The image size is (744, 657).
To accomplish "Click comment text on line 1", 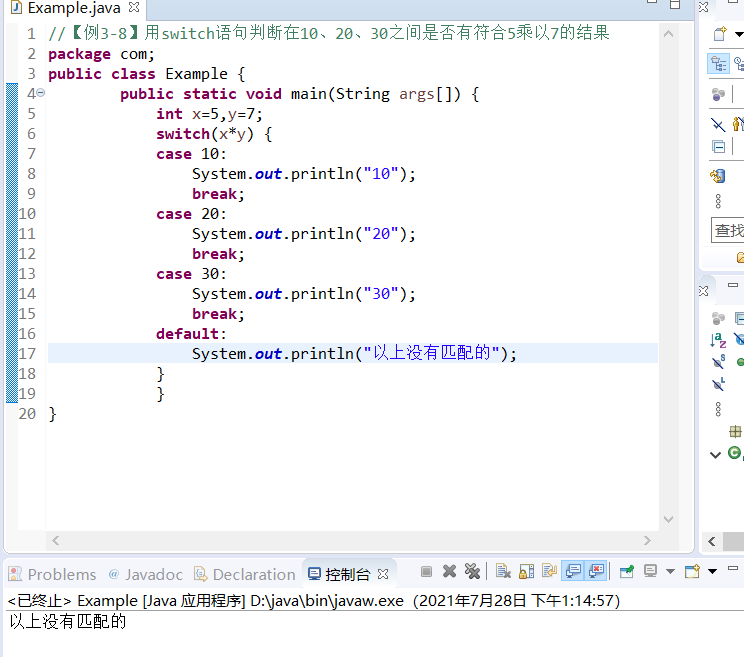I will click(329, 33).
